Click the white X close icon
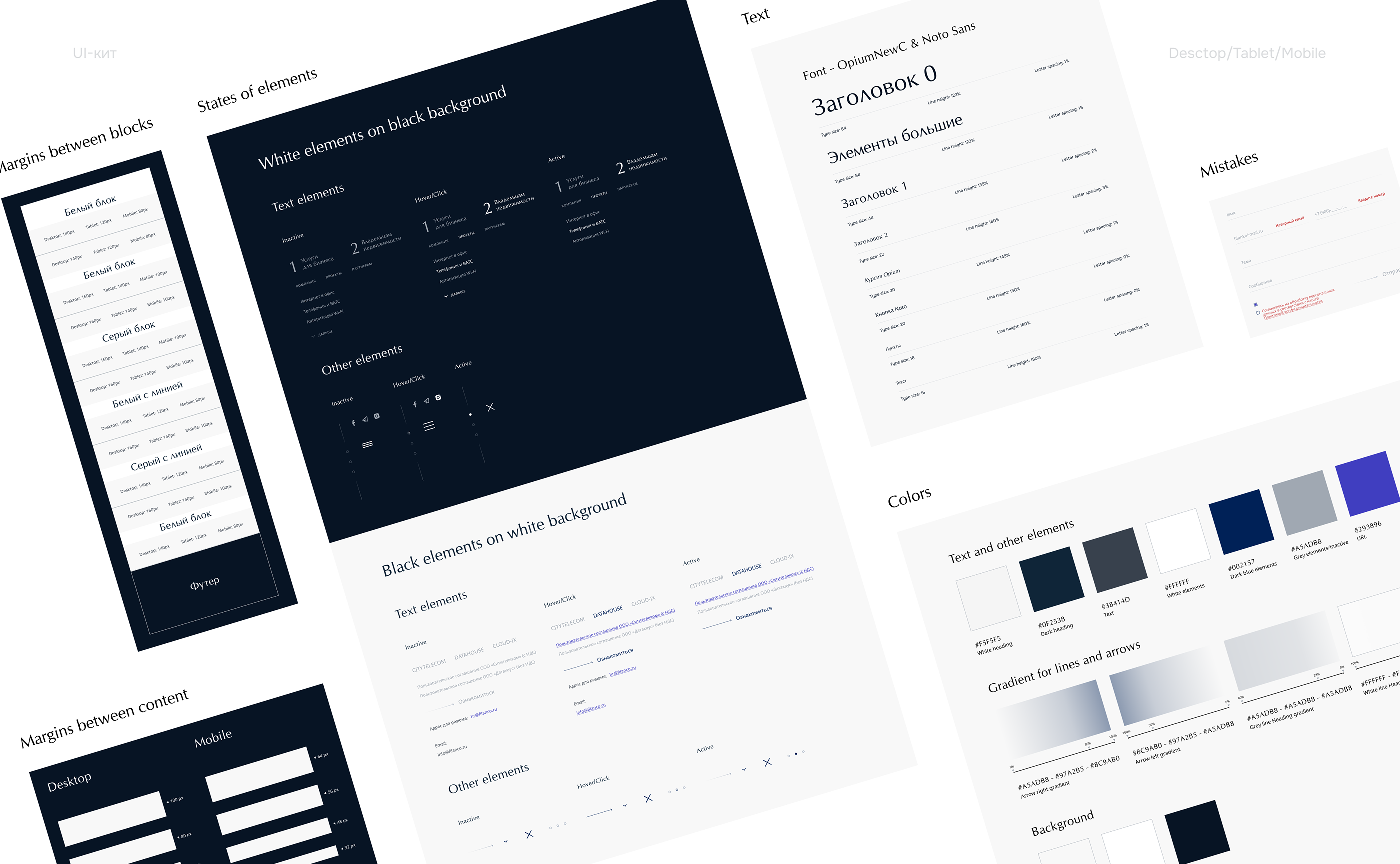Image resolution: width=1400 pixels, height=864 pixels. point(490,407)
